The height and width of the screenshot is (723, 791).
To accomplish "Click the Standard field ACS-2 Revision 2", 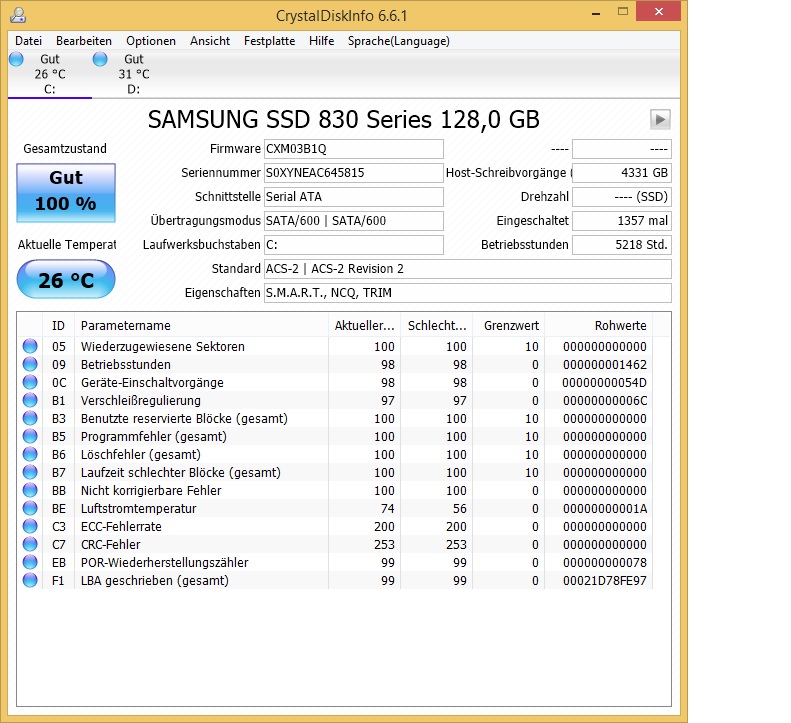I will [468, 269].
